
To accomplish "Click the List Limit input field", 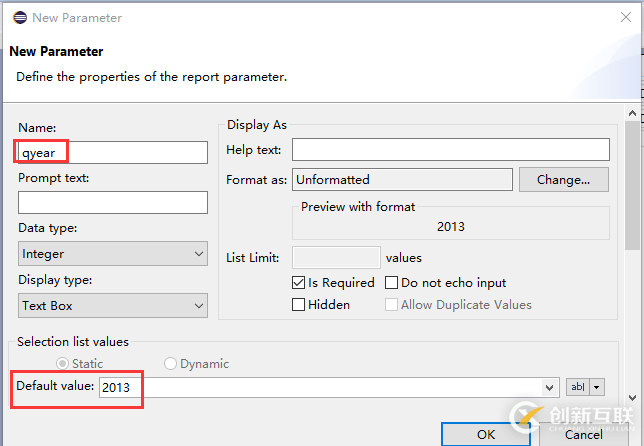I will pyautogui.click(x=336, y=257).
